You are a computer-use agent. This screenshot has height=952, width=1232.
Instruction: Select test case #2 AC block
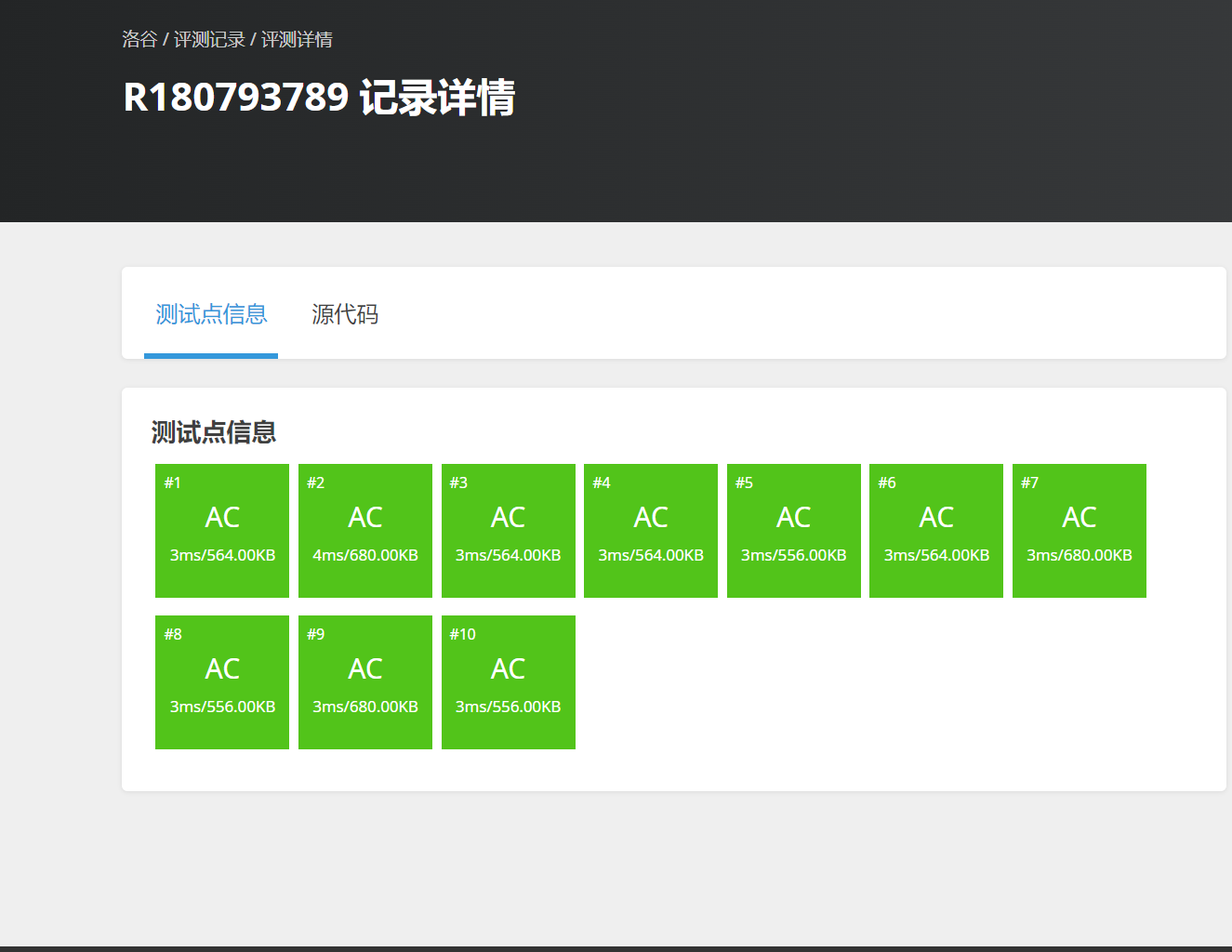(365, 531)
